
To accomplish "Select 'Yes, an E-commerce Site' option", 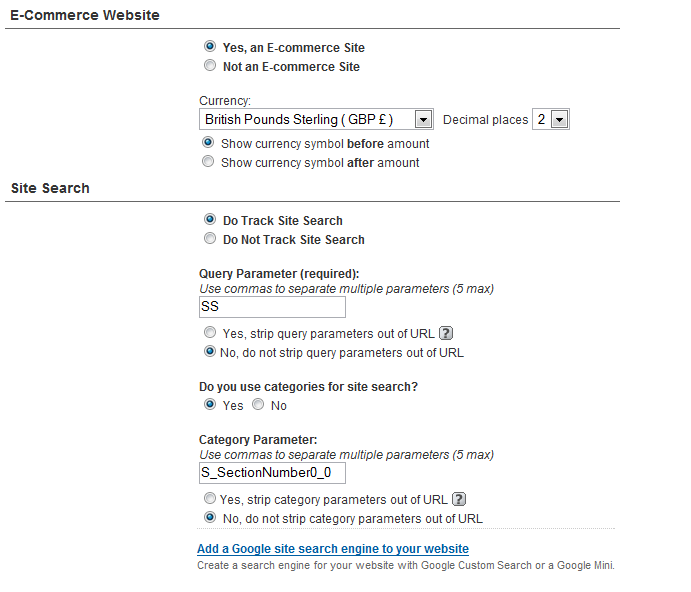I will tap(210, 47).
